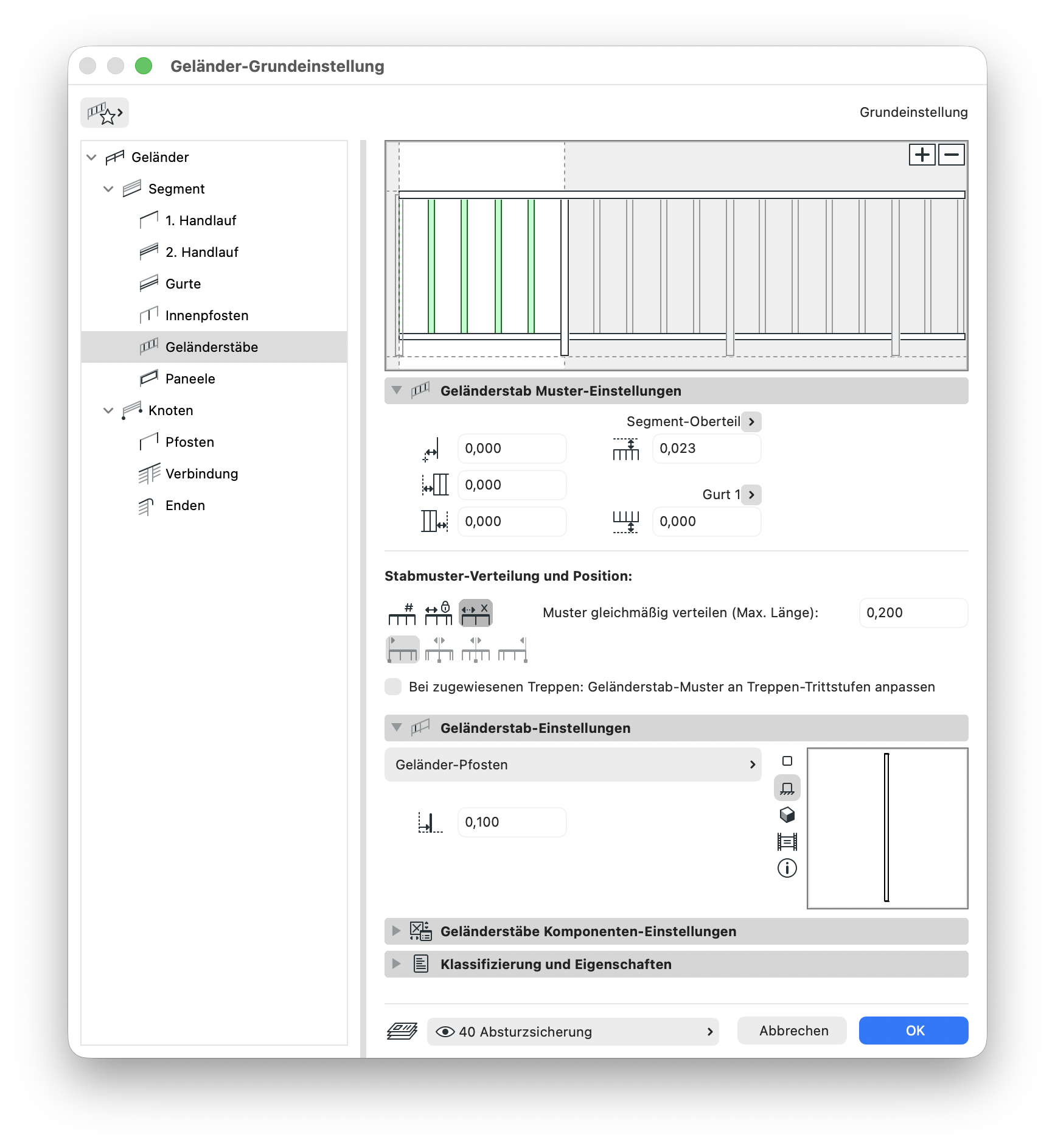Zoom out the railing preview with minus
Image resolution: width=1055 pixels, height=1148 pixels.
point(952,155)
